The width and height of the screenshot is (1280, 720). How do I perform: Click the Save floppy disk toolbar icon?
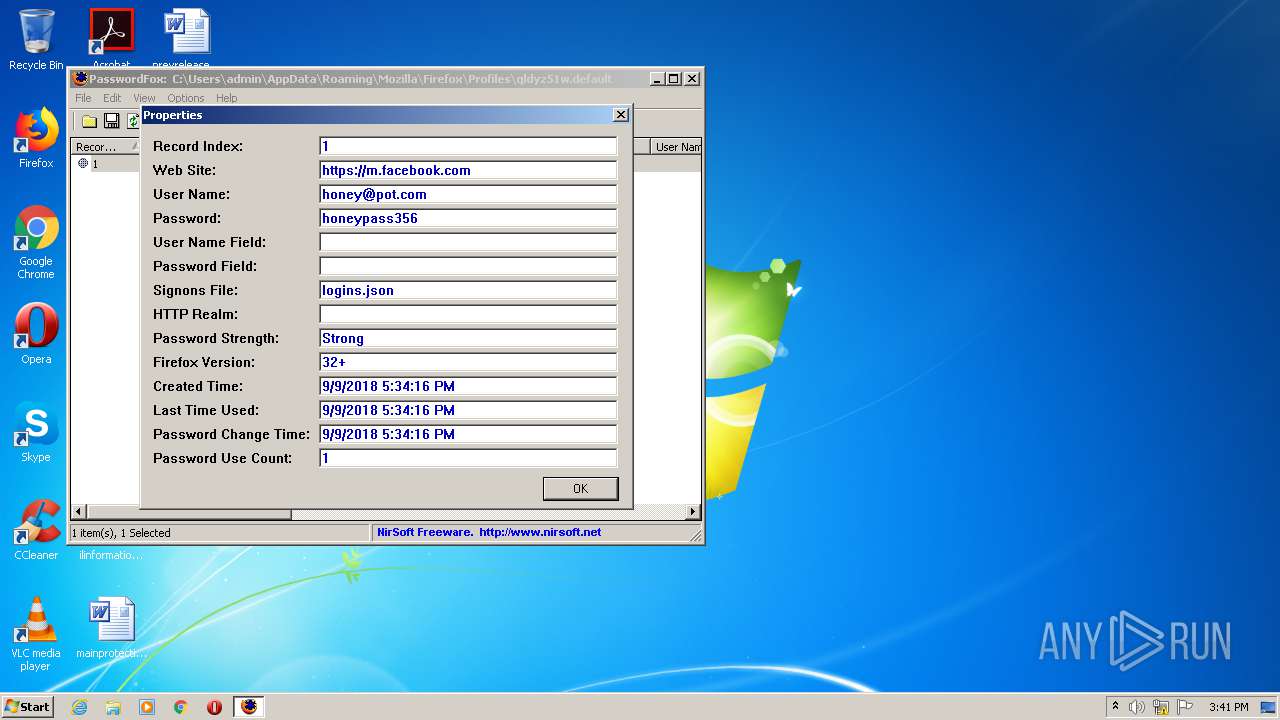112,121
